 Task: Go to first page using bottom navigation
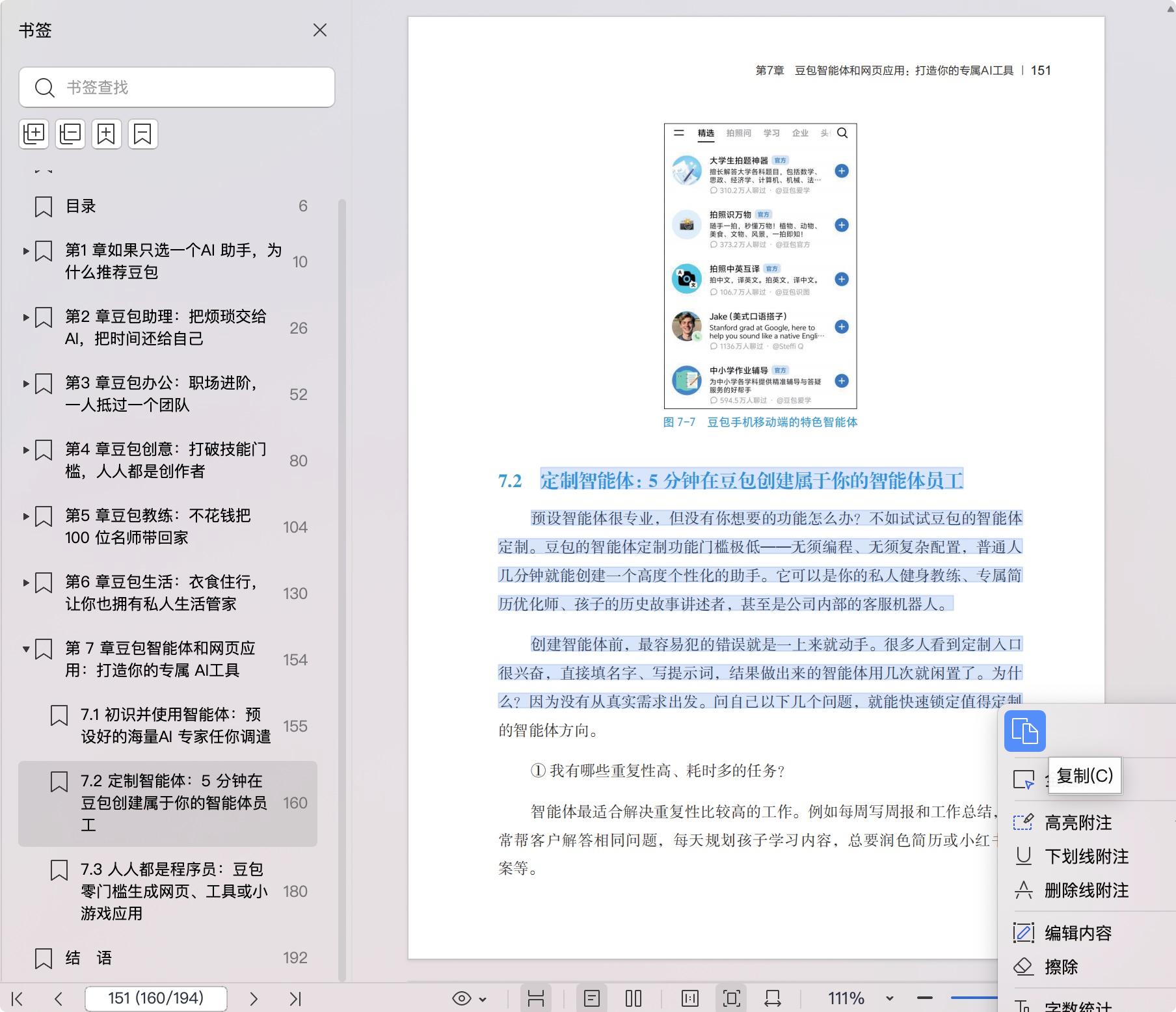click(18, 998)
